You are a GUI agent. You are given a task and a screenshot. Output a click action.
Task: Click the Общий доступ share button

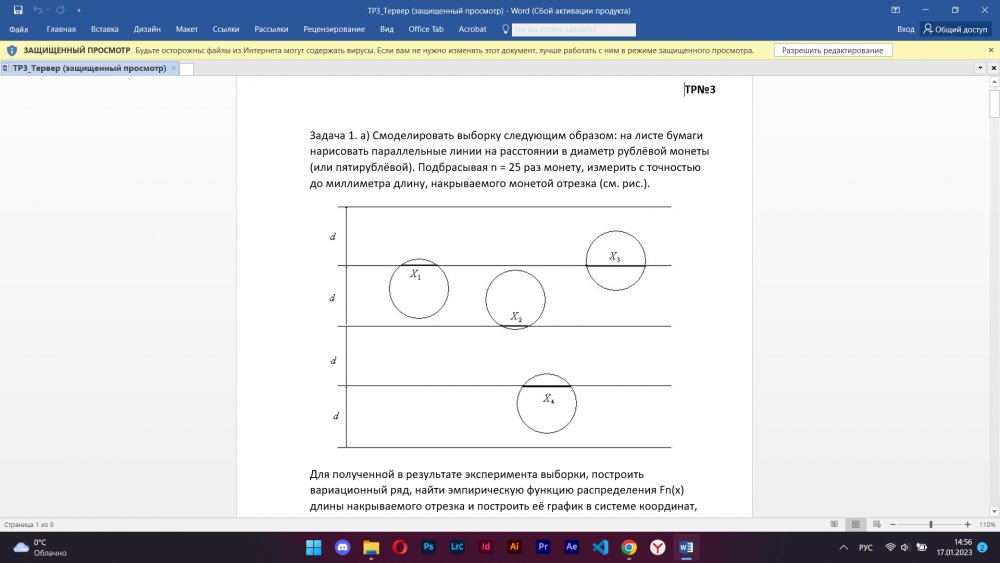[955, 29]
